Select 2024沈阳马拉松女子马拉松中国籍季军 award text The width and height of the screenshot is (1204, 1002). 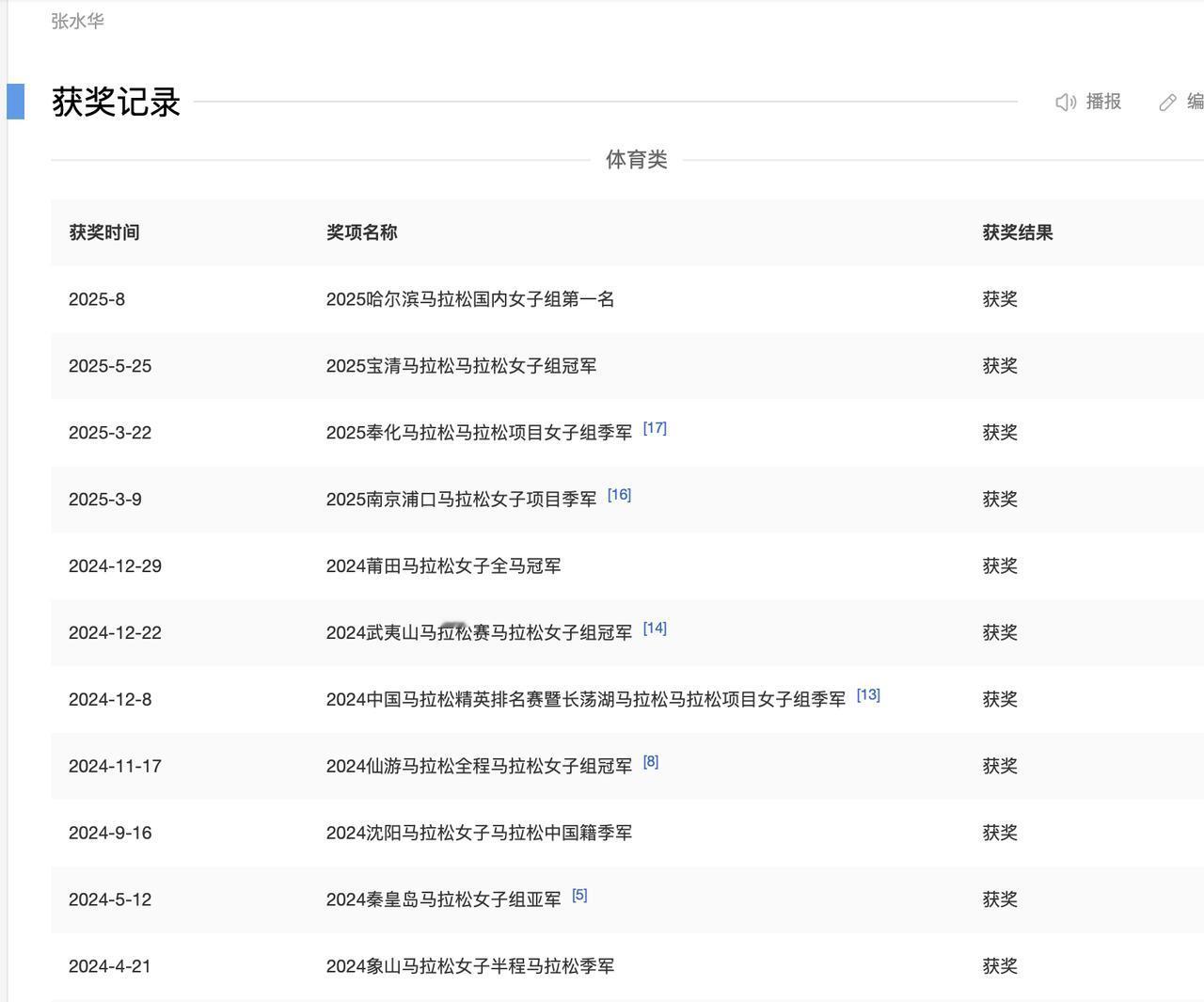(479, 834)
